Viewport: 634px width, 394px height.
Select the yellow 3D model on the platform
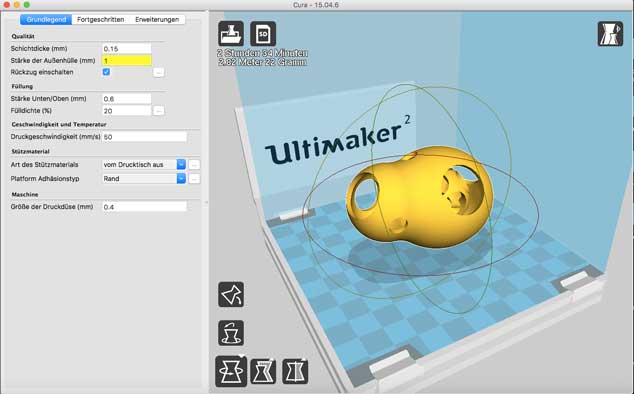[x=419, y=196]
